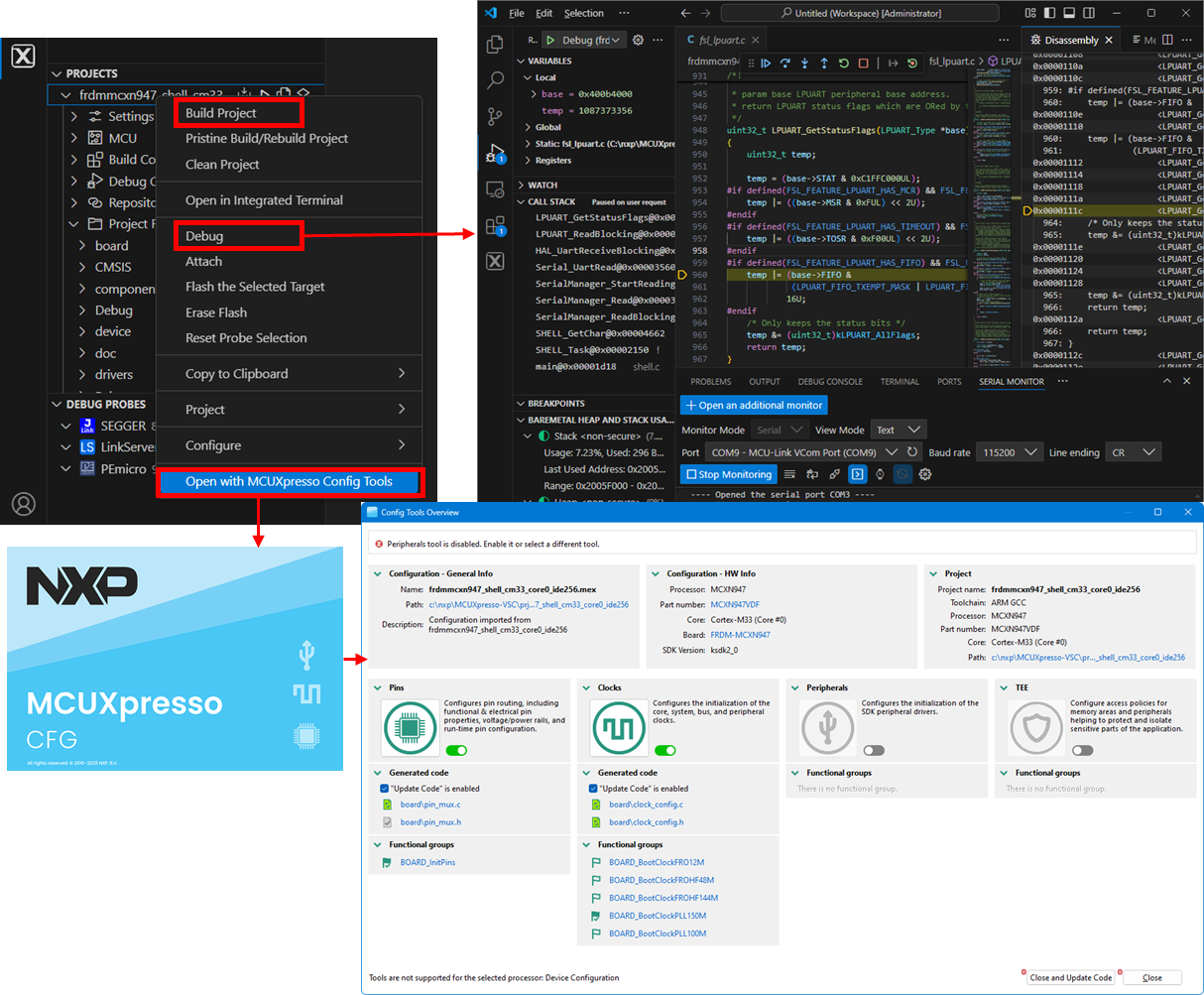
Task: Refresh the serial port list icon
Action: pyautogui.click(x=912, y=452)
